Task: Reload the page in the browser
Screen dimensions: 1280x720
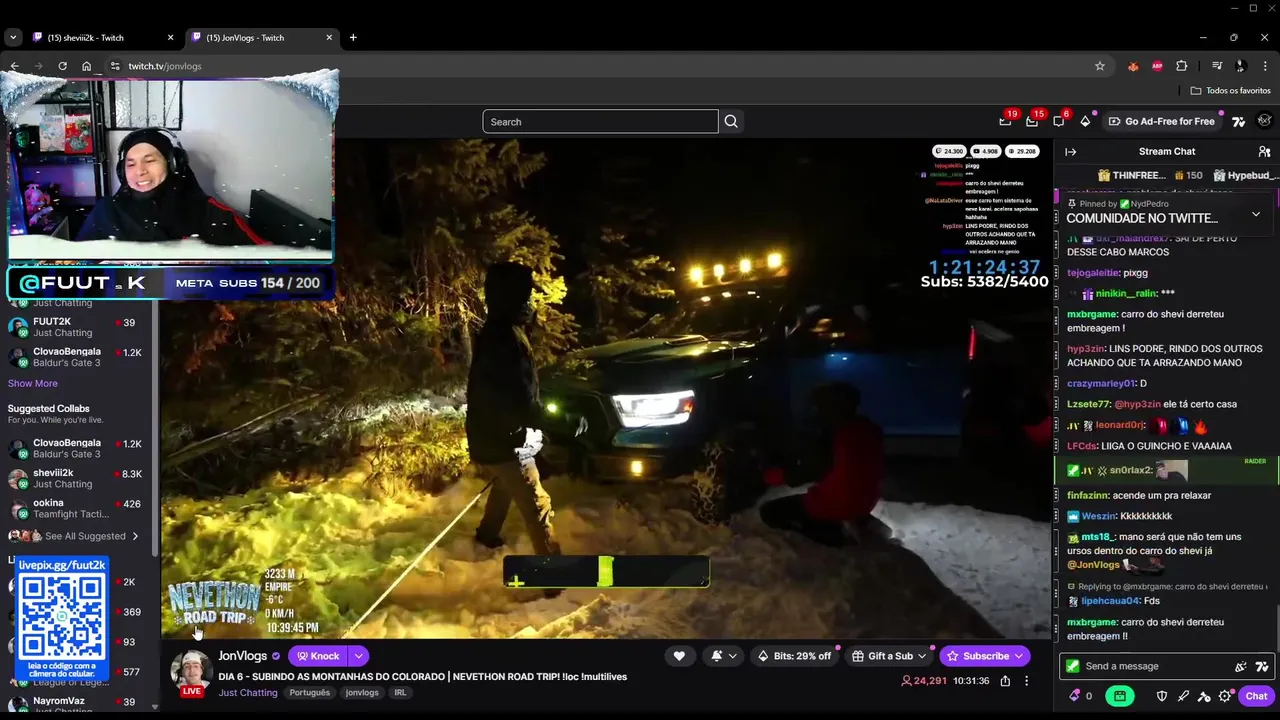Action: tap(62, 66)
